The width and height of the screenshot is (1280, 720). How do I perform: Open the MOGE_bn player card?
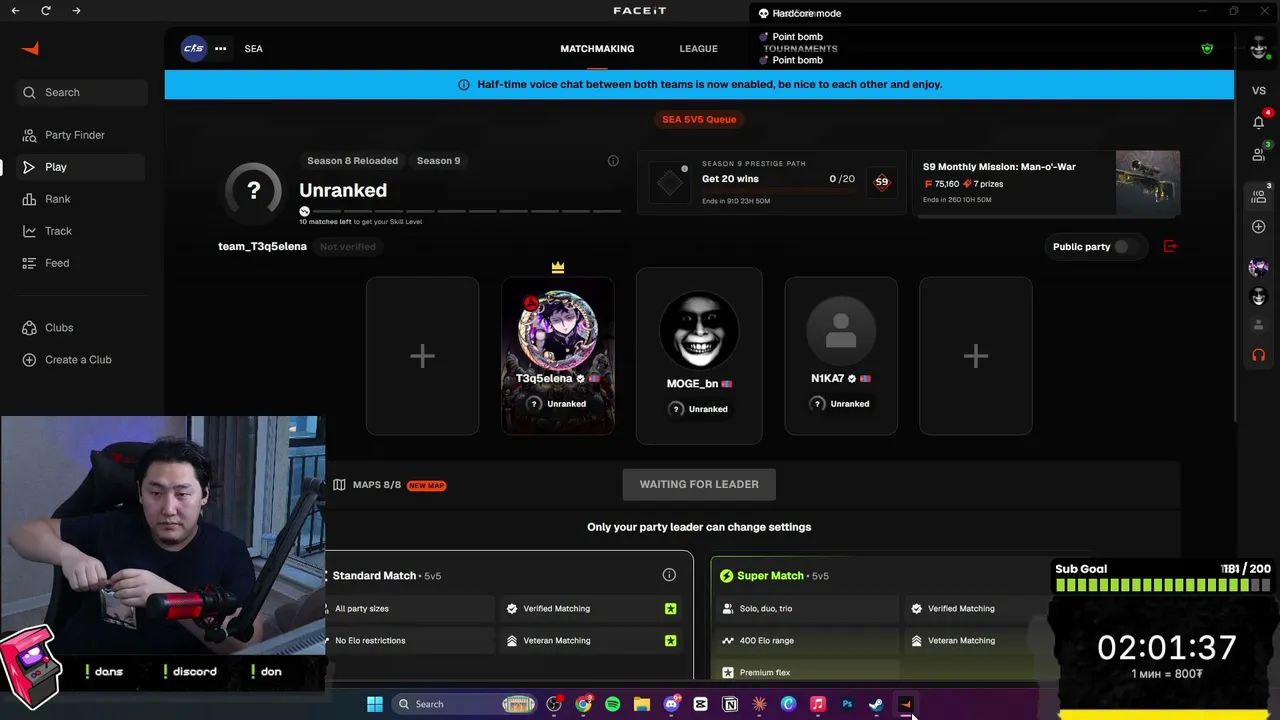pos(699,356)
